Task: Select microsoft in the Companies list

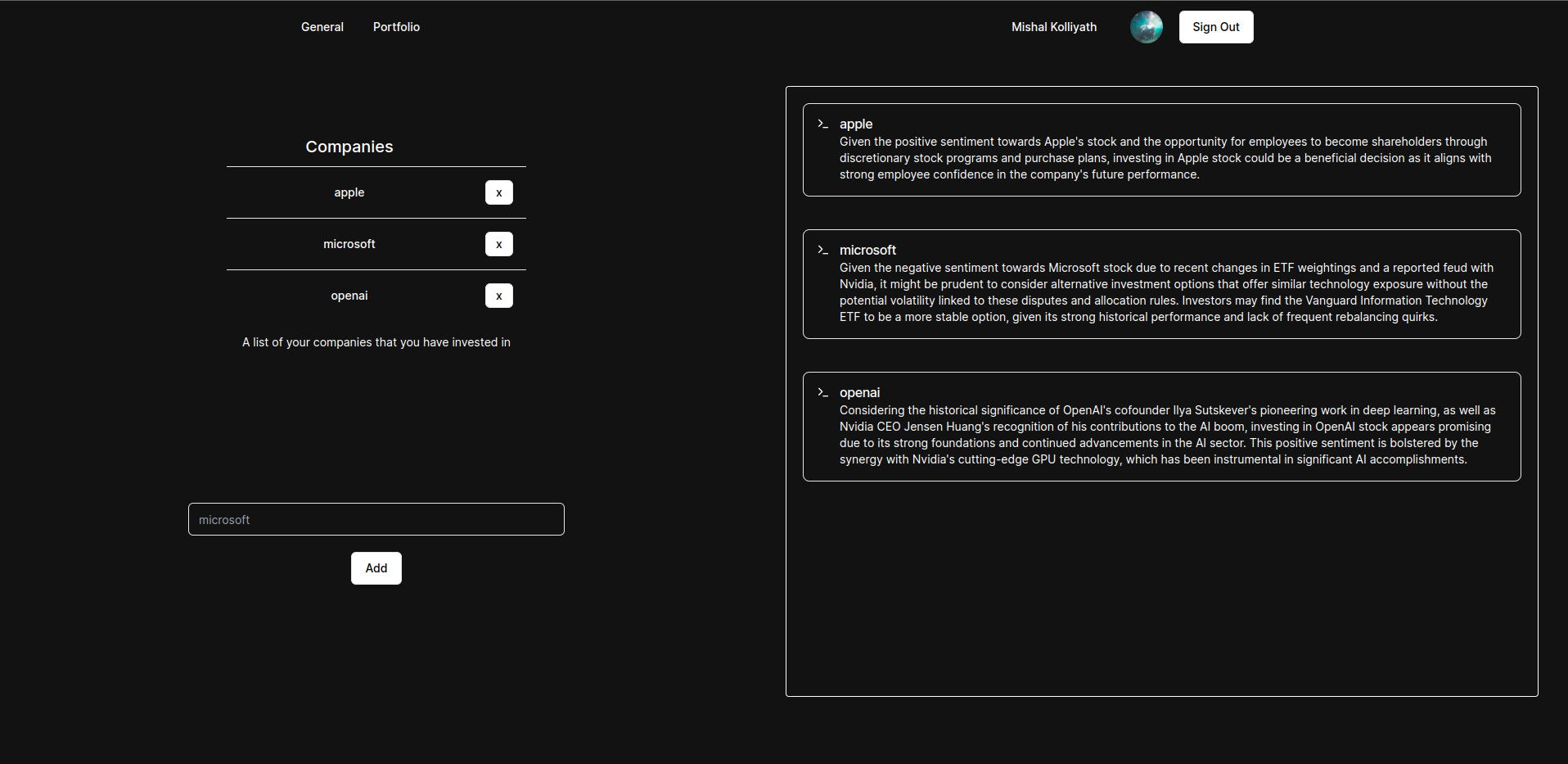Action: pyautogui.click(x=349, y=244)
